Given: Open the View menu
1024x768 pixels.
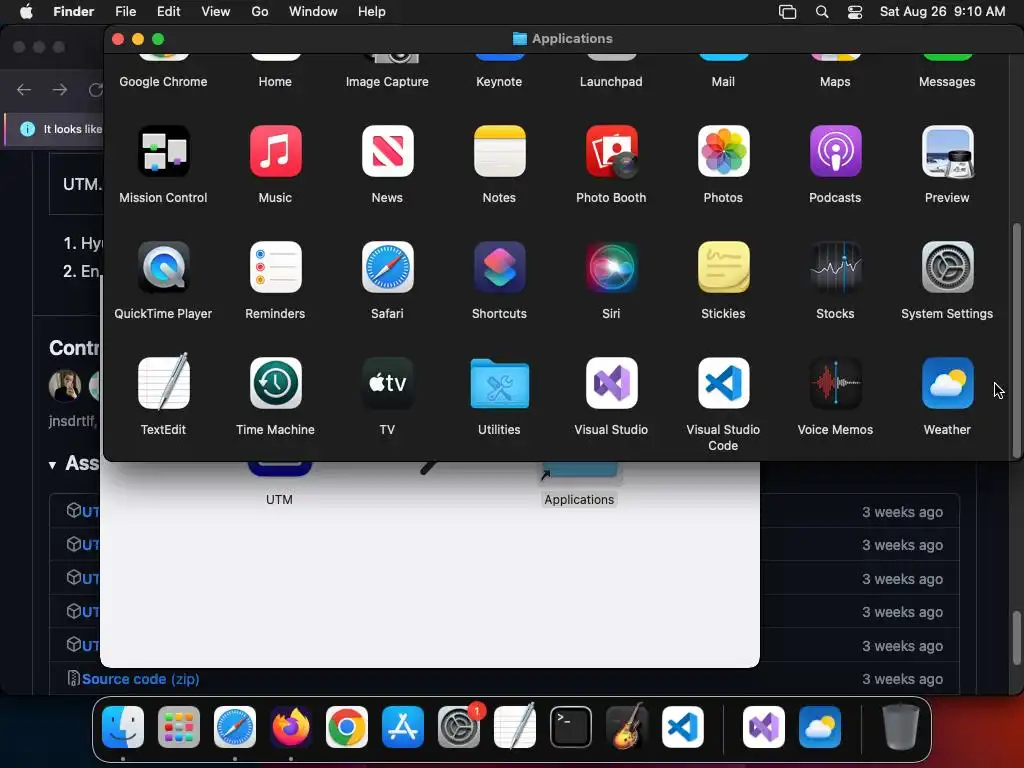Looking at the screenshot, I should pyautogui.click(x=216, y=12).
